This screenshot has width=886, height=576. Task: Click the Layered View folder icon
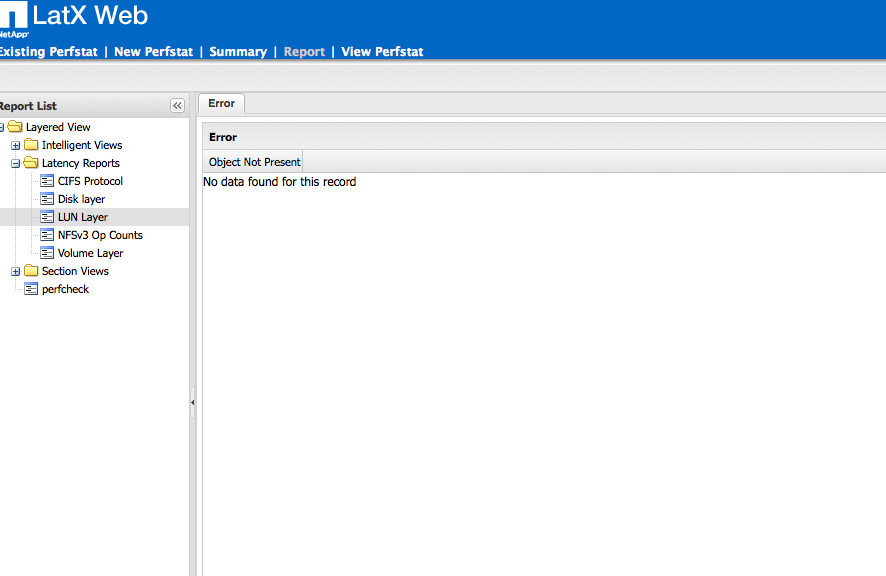15,127
